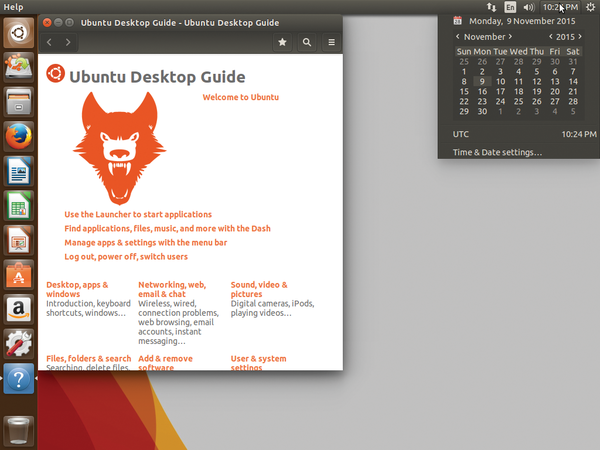Screen dimensions: 600x450
Task: Launch the Ubuntu installer icon in the launcher
Action: click(18, 67)
